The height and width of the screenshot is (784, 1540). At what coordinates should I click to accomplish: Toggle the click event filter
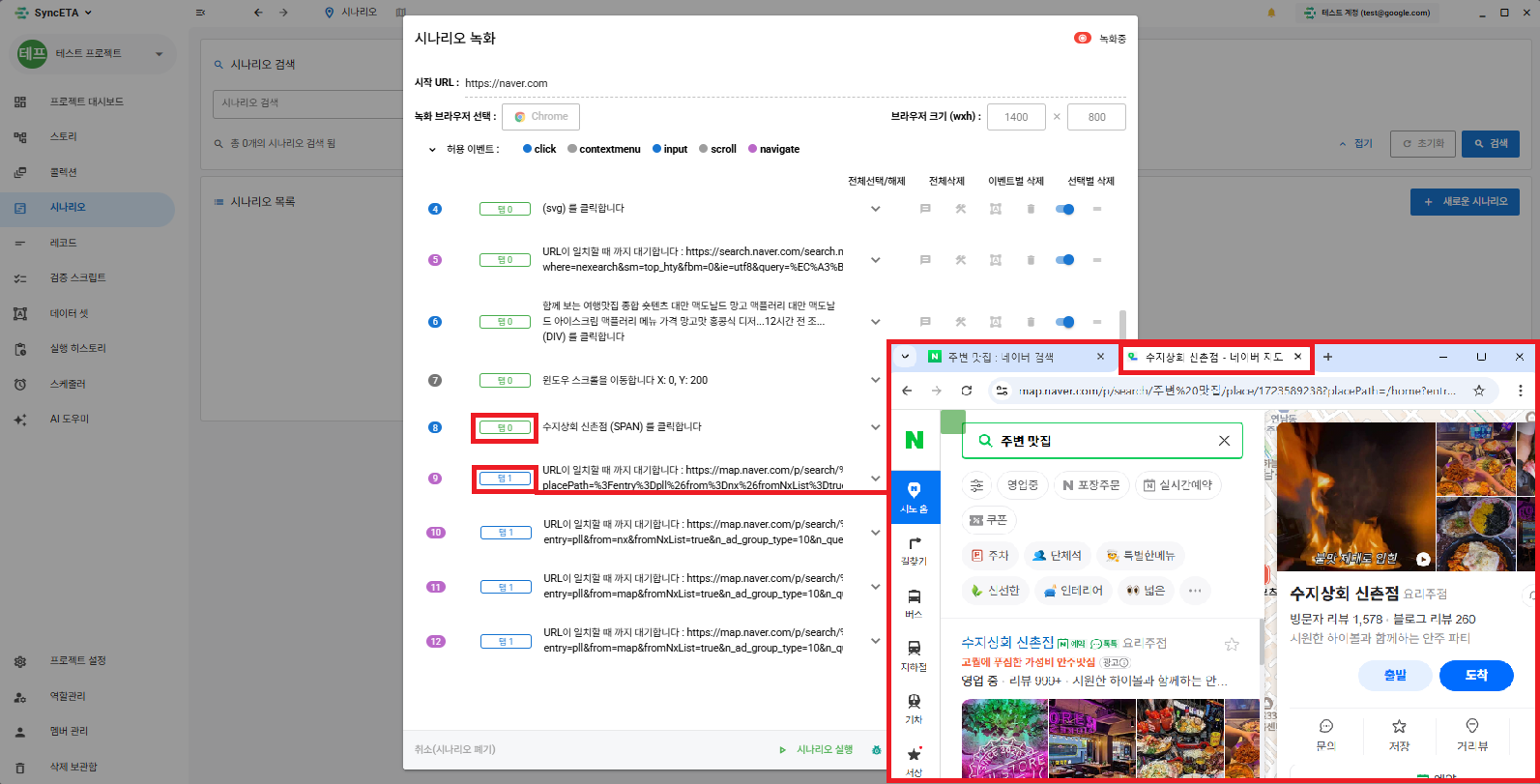pyautogui.click(x=539, y=149)
